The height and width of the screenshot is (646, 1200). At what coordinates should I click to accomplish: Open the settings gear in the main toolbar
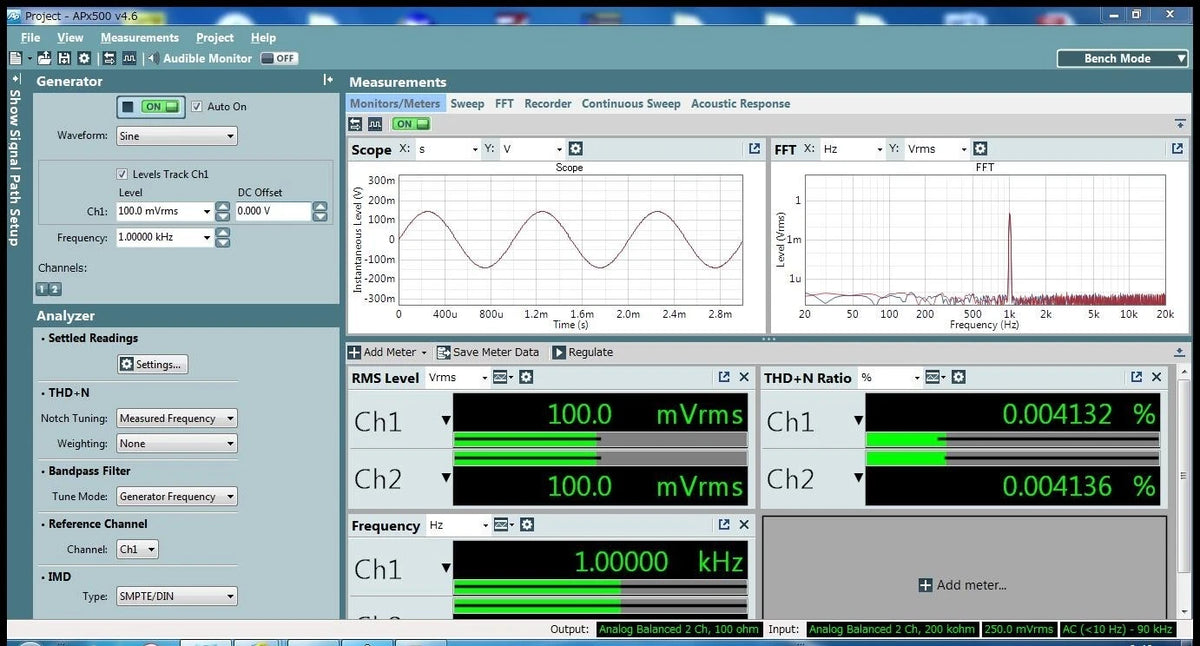click(84, 58)
